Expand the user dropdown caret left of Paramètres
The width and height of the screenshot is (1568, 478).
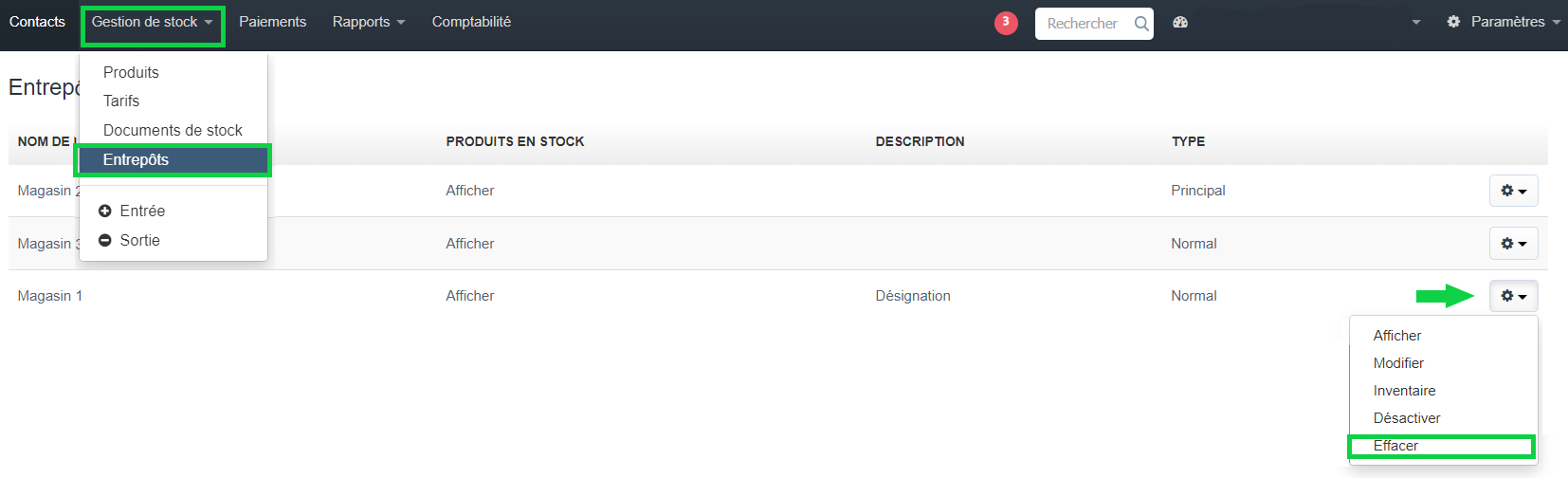pos(1416,23)
